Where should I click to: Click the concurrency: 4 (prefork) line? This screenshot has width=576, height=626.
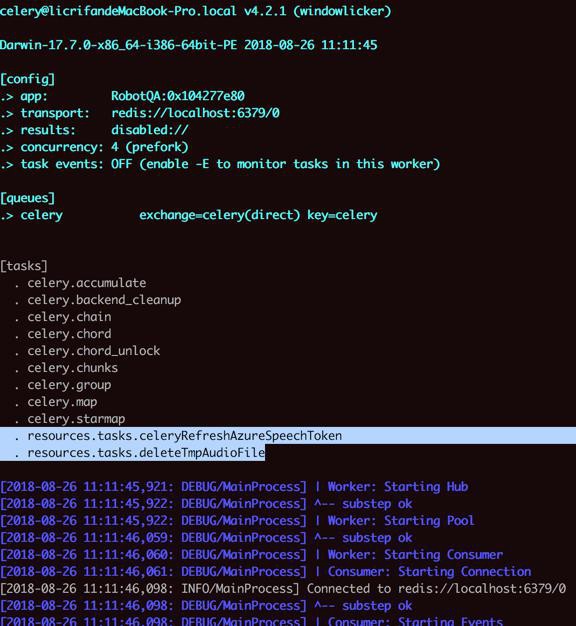(94, 147)
